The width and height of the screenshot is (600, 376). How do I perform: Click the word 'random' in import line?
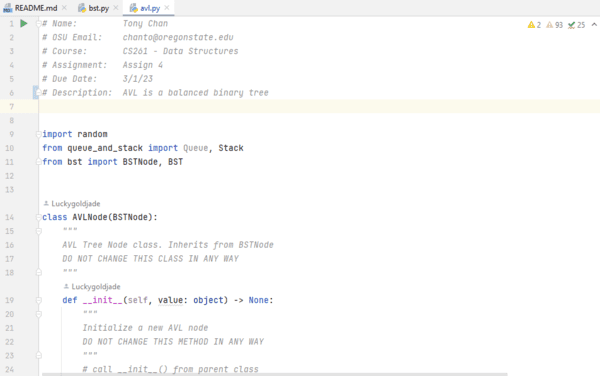click(92, 134)
